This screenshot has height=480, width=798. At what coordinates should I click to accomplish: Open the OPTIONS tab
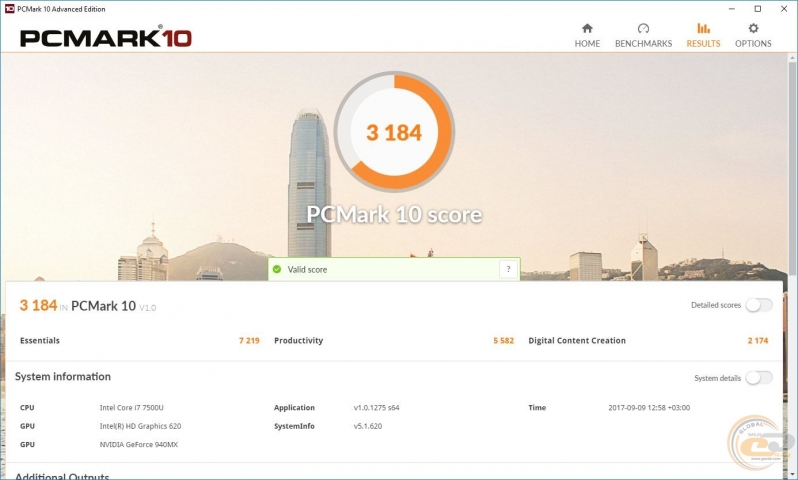tap(753, 36)
